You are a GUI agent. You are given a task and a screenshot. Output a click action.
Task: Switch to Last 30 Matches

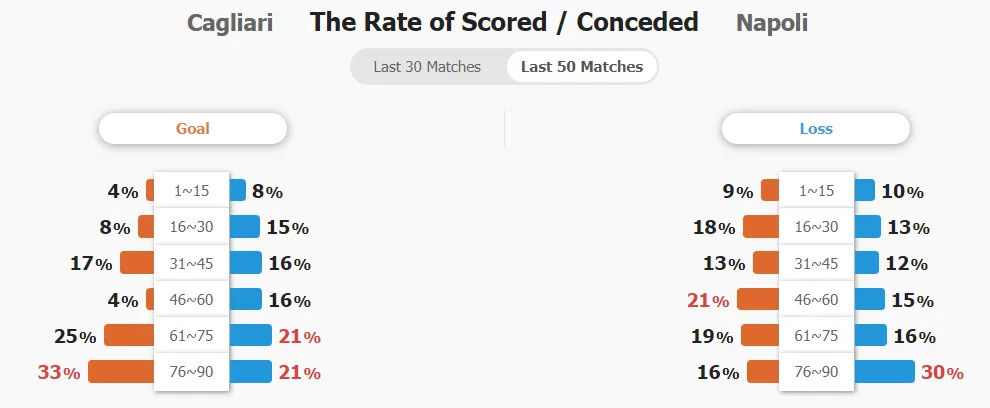(x=427, y=67)
